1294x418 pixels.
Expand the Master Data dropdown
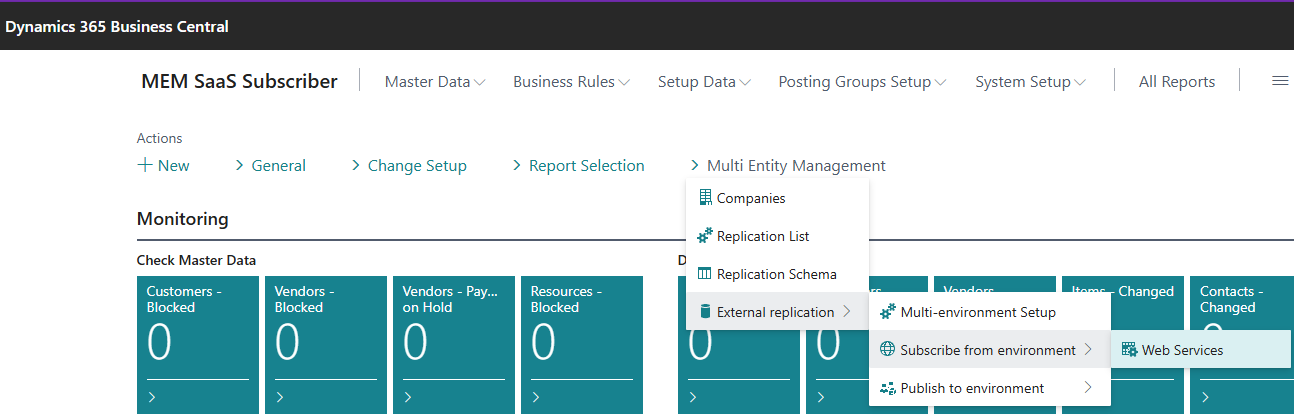tap(435, 82)
